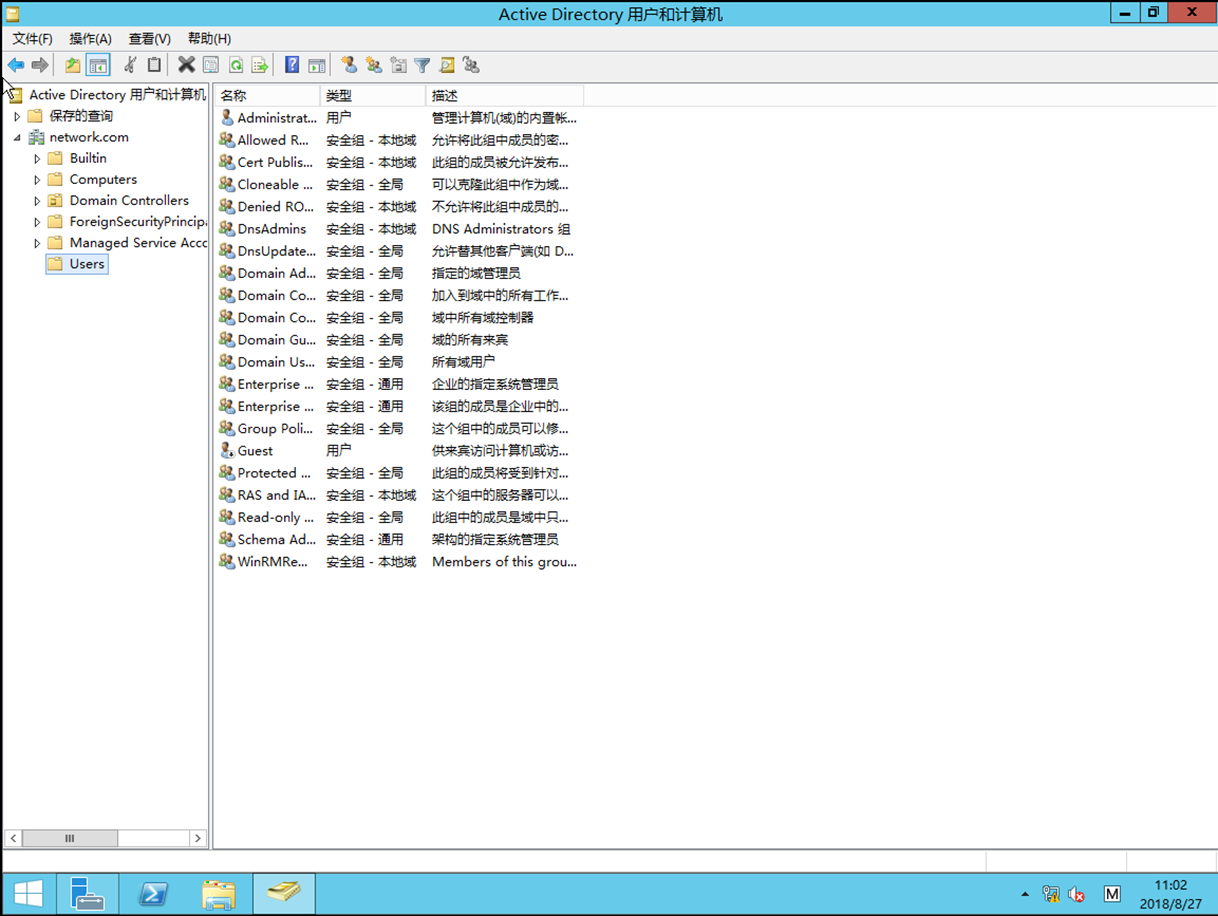Open the 操作(A) menu

coord(90,38)
